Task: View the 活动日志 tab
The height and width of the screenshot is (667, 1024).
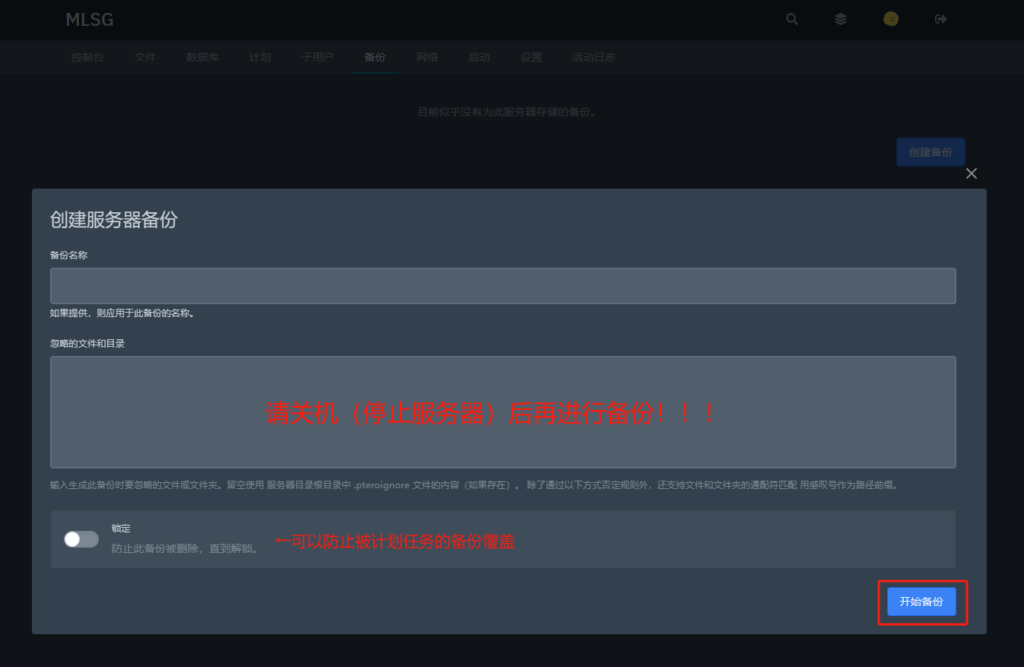Action: (594, 57)
